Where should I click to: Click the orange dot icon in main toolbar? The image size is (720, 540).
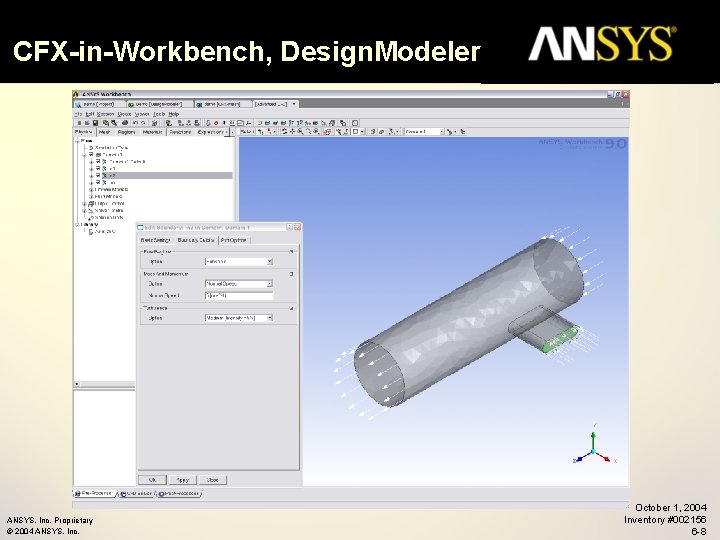coord(216,123)
